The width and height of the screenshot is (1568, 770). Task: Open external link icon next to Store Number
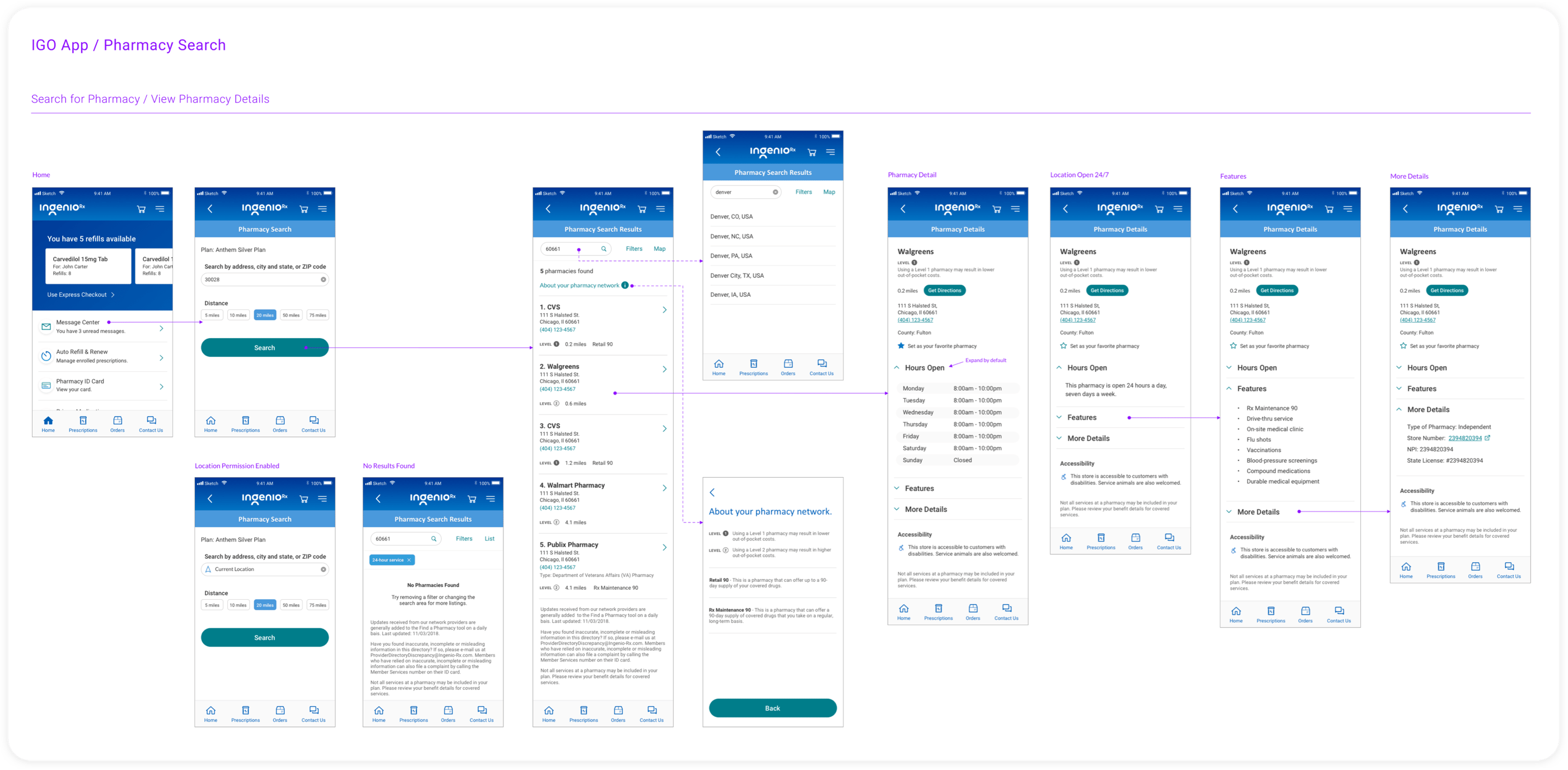click(1487, 438)
